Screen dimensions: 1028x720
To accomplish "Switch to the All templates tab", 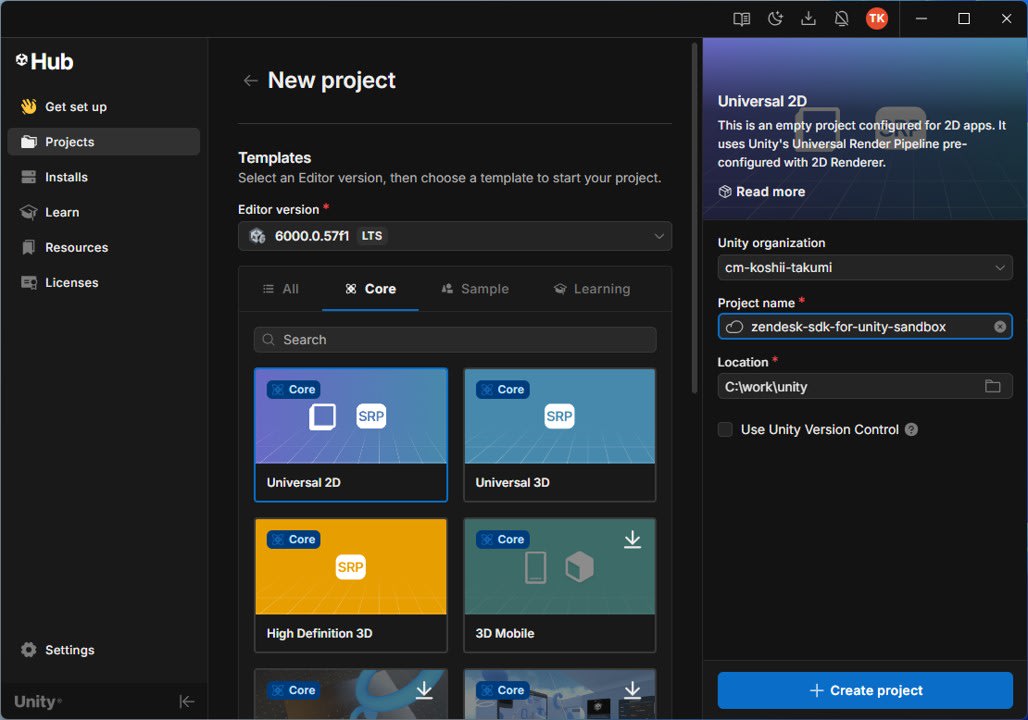I will coord(281,289).
